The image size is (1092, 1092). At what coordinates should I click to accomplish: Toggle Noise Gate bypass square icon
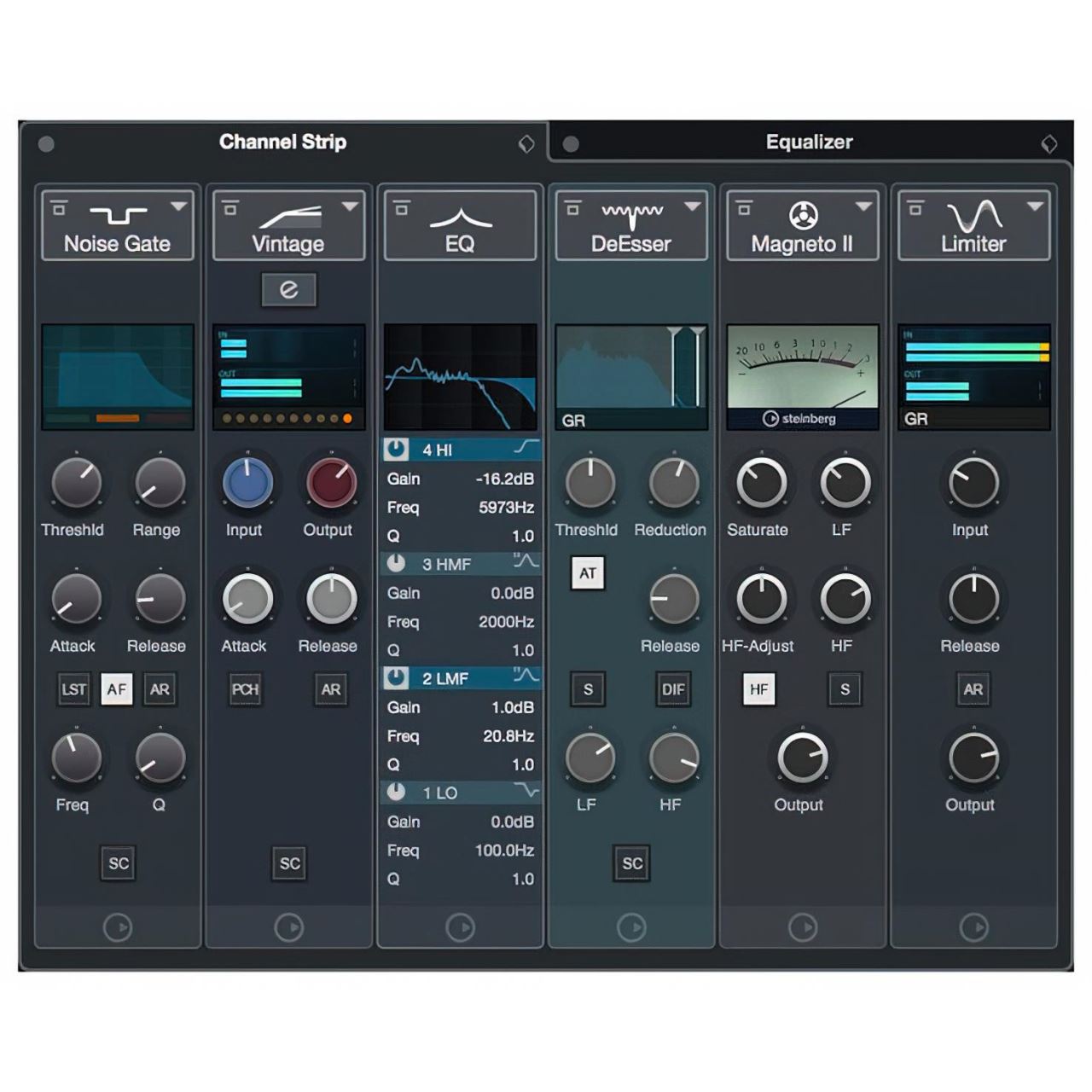[58, 208]
